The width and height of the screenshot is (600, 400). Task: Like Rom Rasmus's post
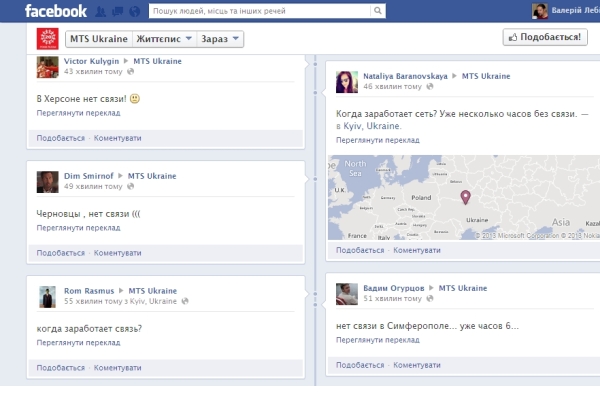(x=60, y=368)
